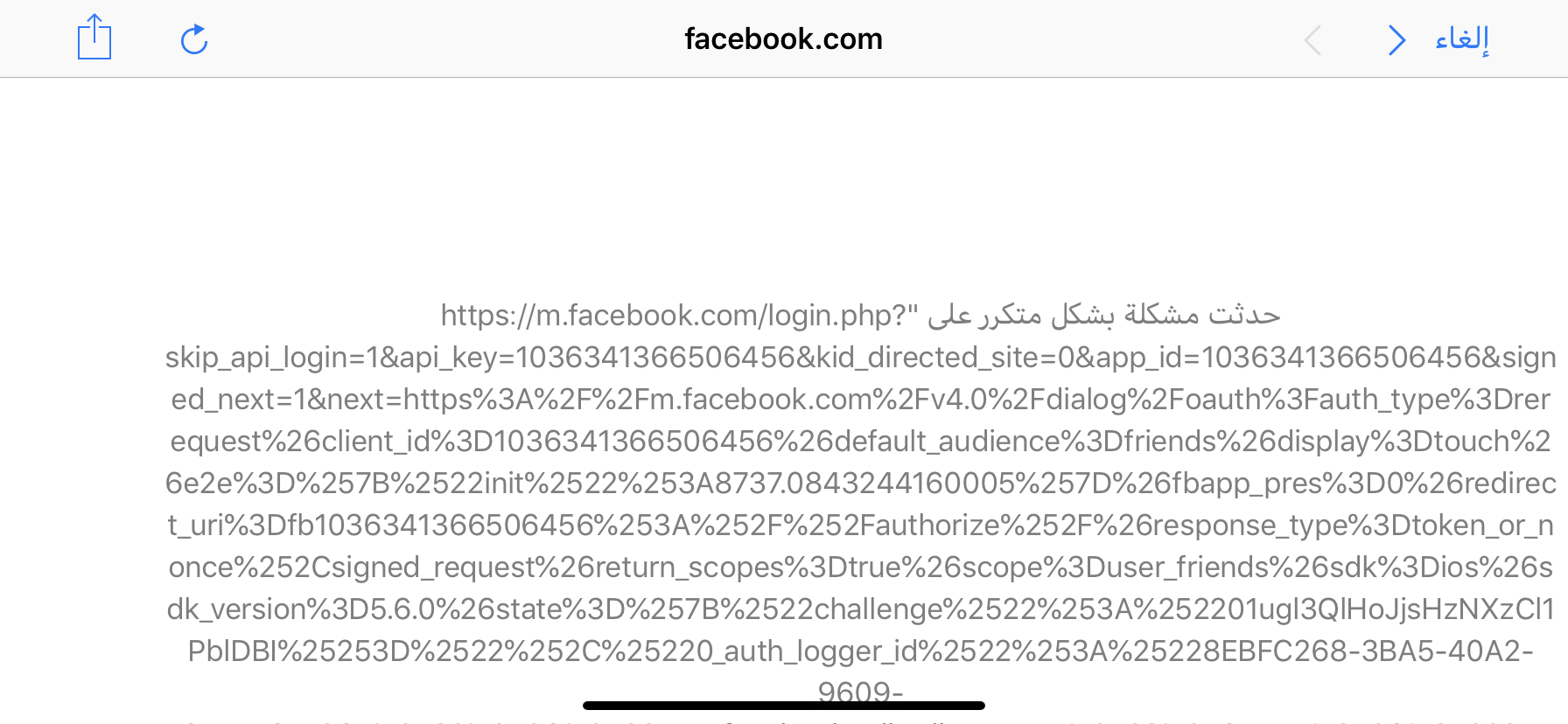Cancel the dialog using the إلغاء button
1568x724 pixels.
click(x=1462, y=38)
